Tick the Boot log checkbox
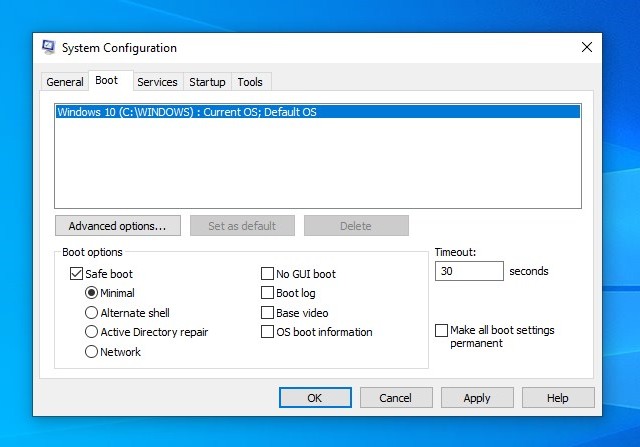The image size is (640, 447). click(x=267, y=293)
